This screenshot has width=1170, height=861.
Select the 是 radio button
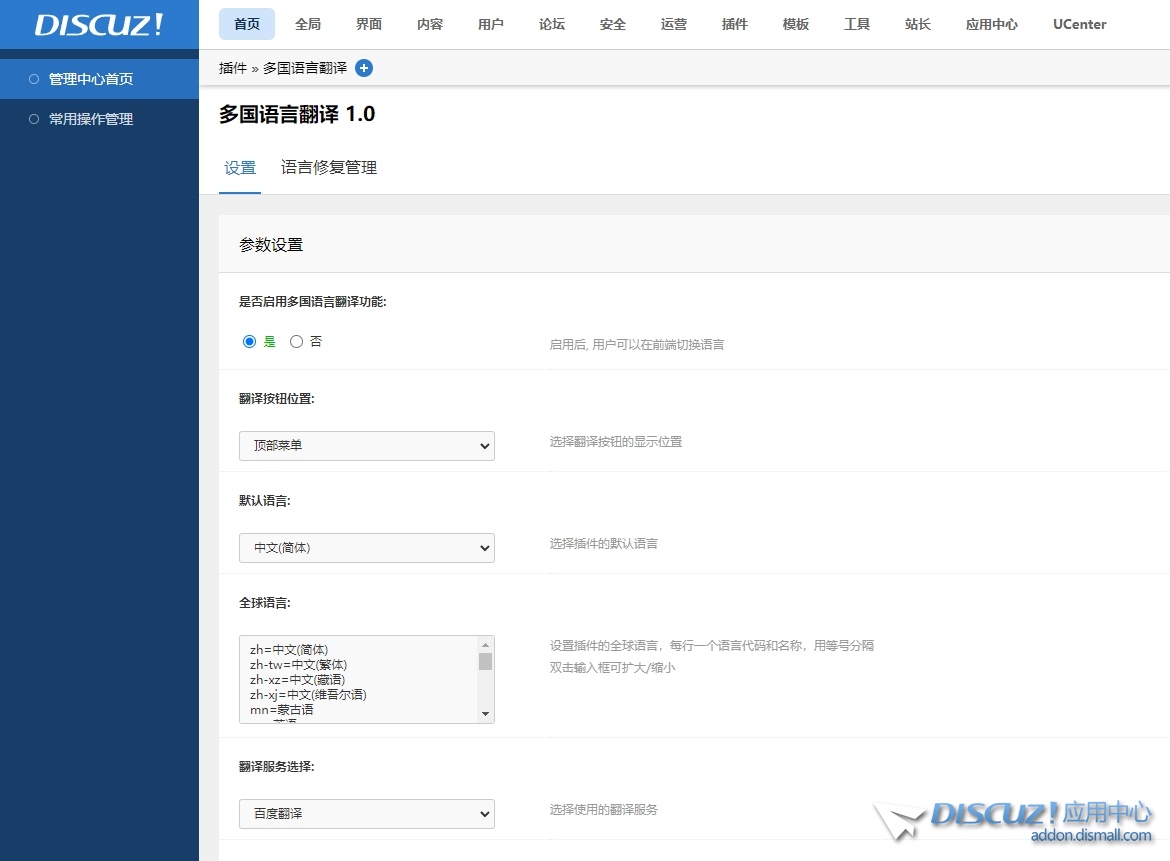coord(250,342)
